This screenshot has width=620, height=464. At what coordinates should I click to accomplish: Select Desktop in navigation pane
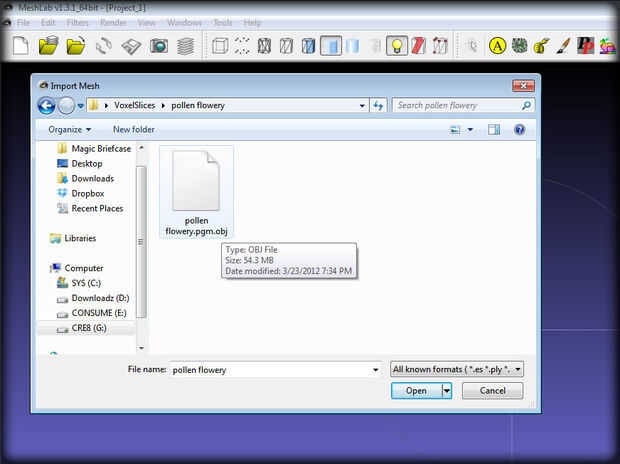(x=80, y=163)
